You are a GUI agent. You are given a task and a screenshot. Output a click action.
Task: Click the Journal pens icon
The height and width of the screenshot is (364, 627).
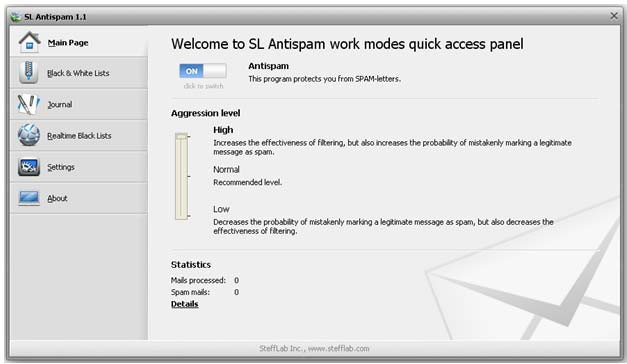click(x=28, y=104)
